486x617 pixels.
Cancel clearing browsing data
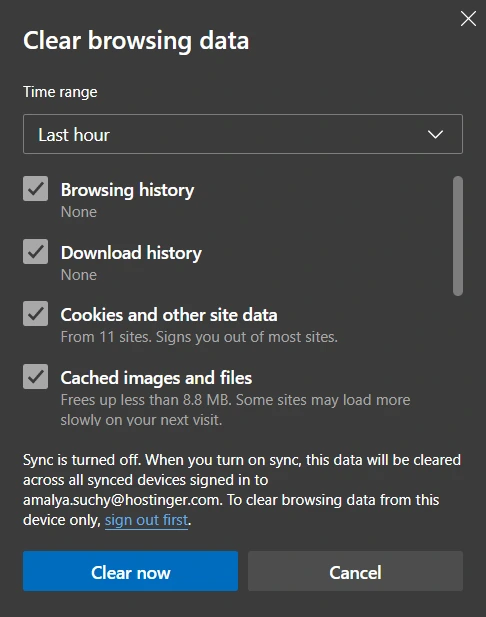[x=355, y=571]
